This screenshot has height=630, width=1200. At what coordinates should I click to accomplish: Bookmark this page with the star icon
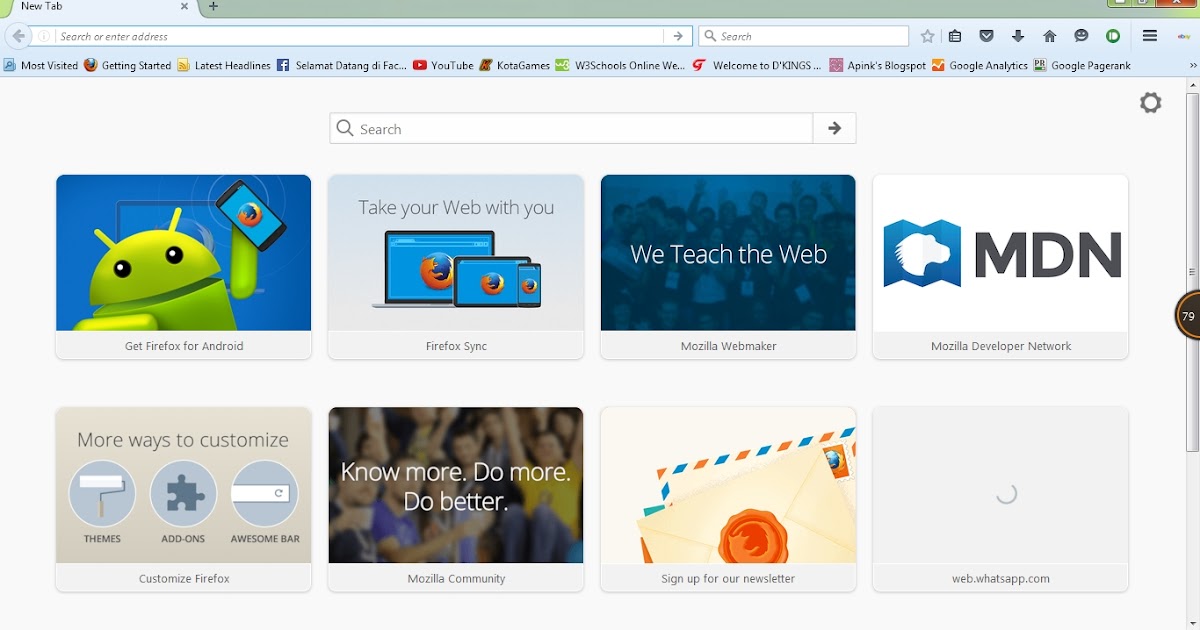pos(927,36)
